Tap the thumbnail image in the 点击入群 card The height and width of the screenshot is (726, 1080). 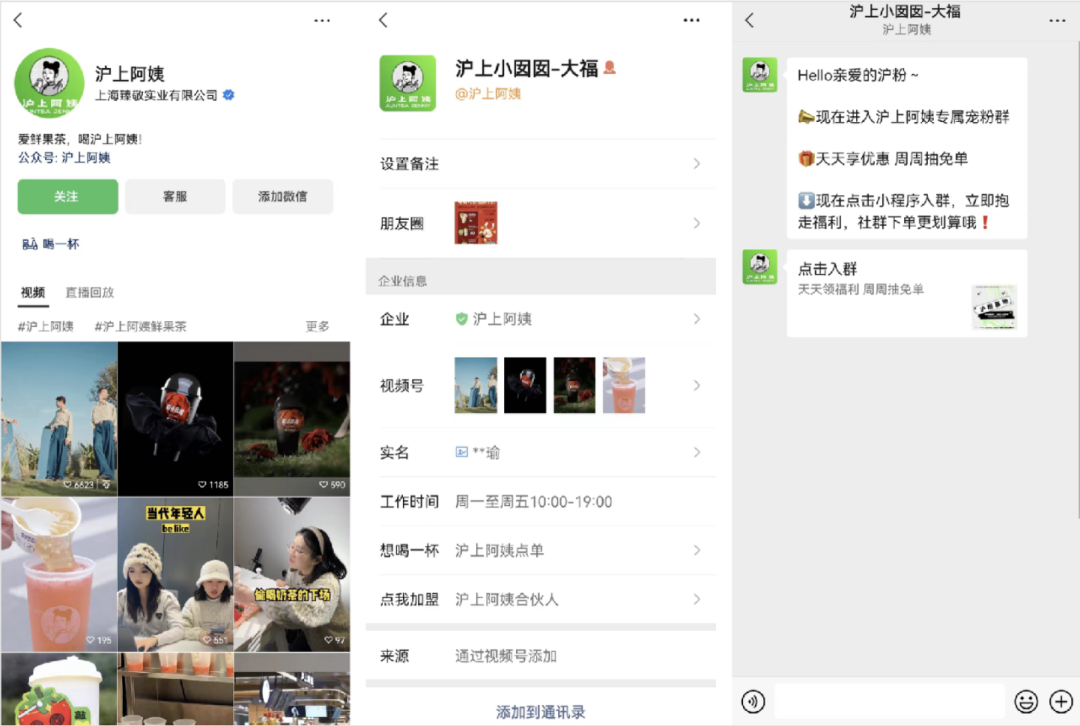coord(995,307)
